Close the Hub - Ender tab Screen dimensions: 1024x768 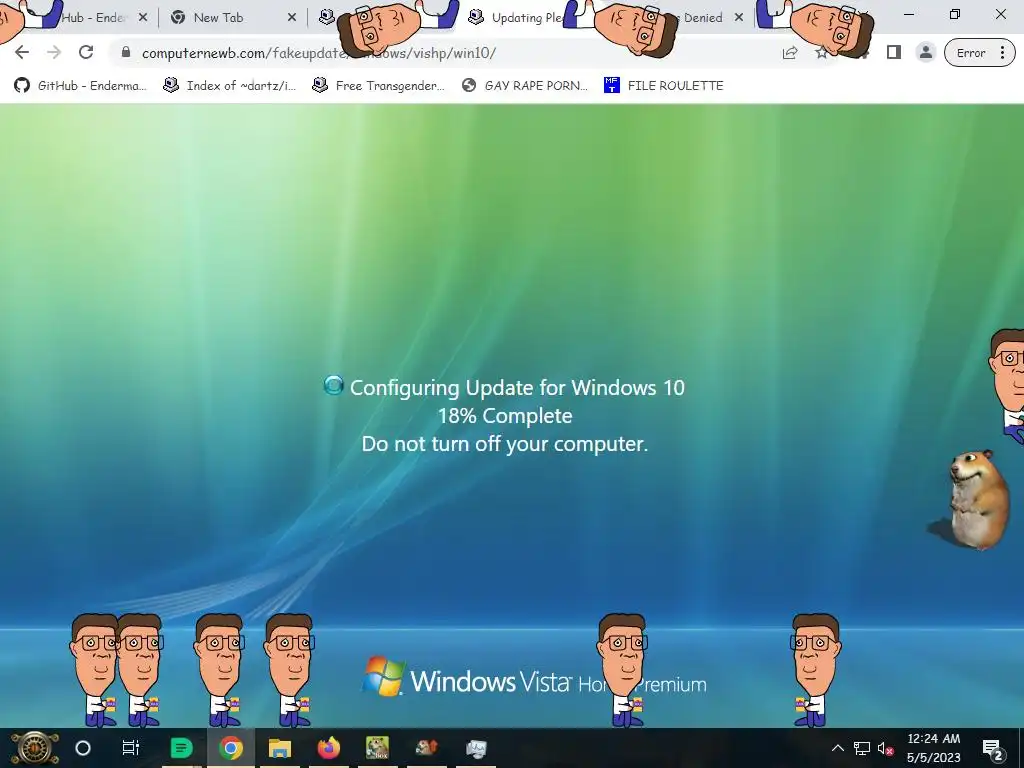(x=143, y=18)
